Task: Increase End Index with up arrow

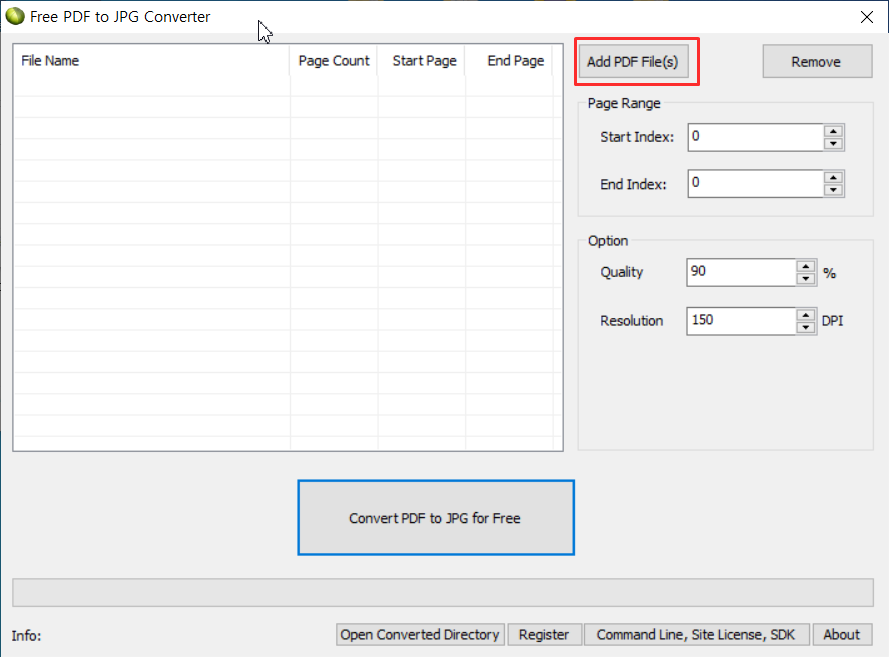Action: tap(833, 177)
